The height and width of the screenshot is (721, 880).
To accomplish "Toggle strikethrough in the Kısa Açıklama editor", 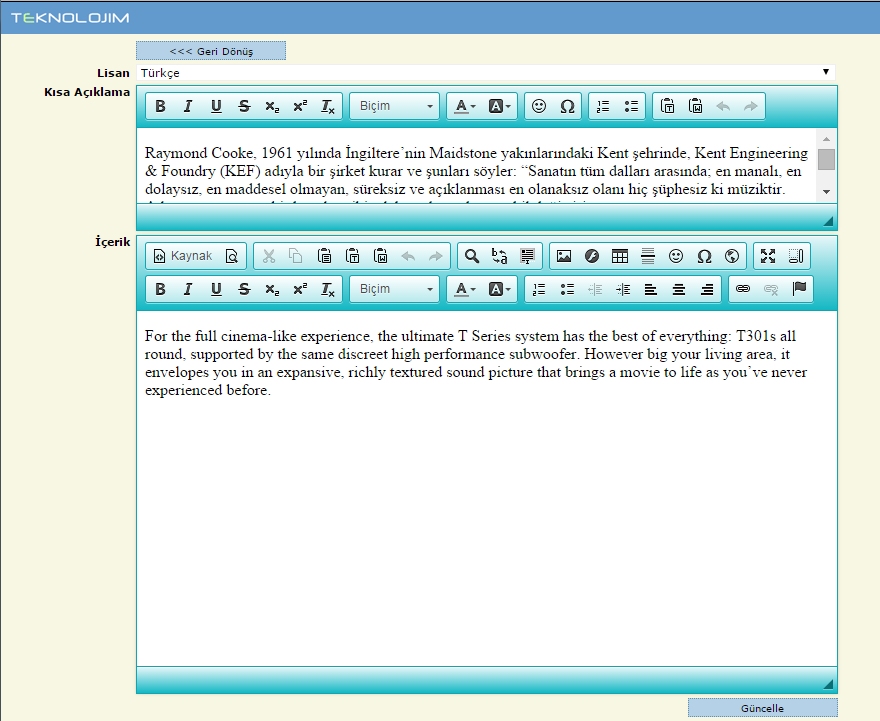I will point(244,106).
